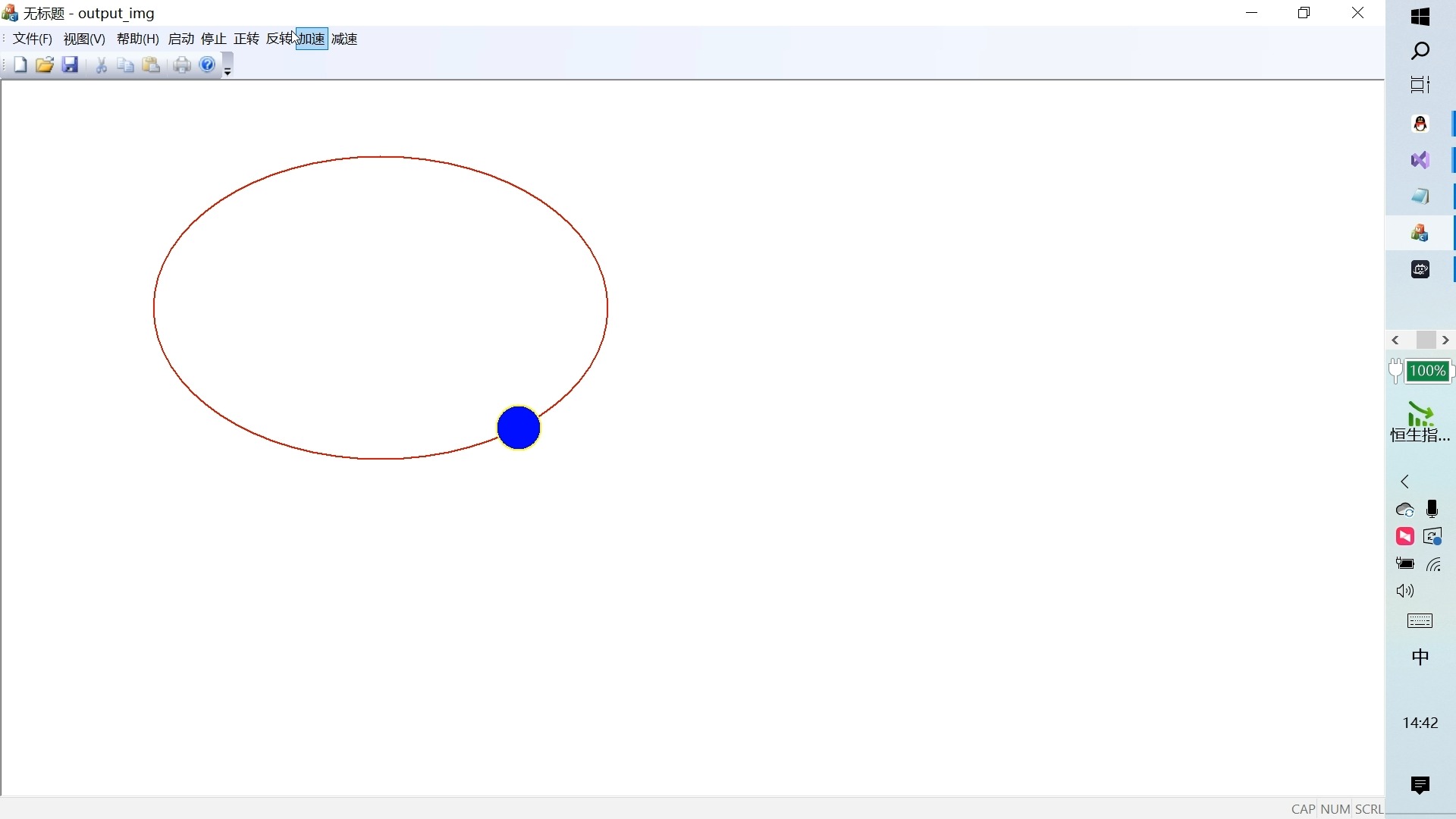Click the Cut scissors toolbar icon
The image size is (1456, 819).
coord(101,65)
